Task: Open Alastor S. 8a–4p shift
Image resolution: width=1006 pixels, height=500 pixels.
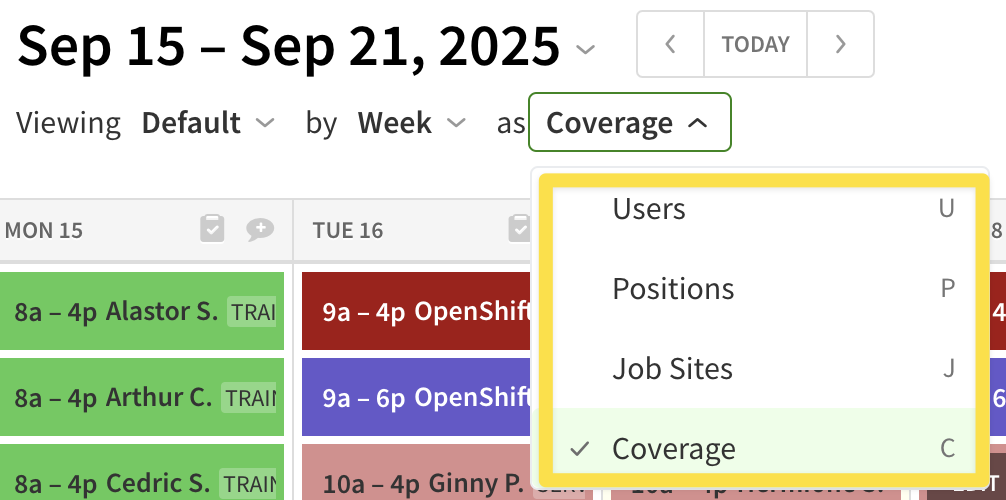Action: [x=142, y=311]
